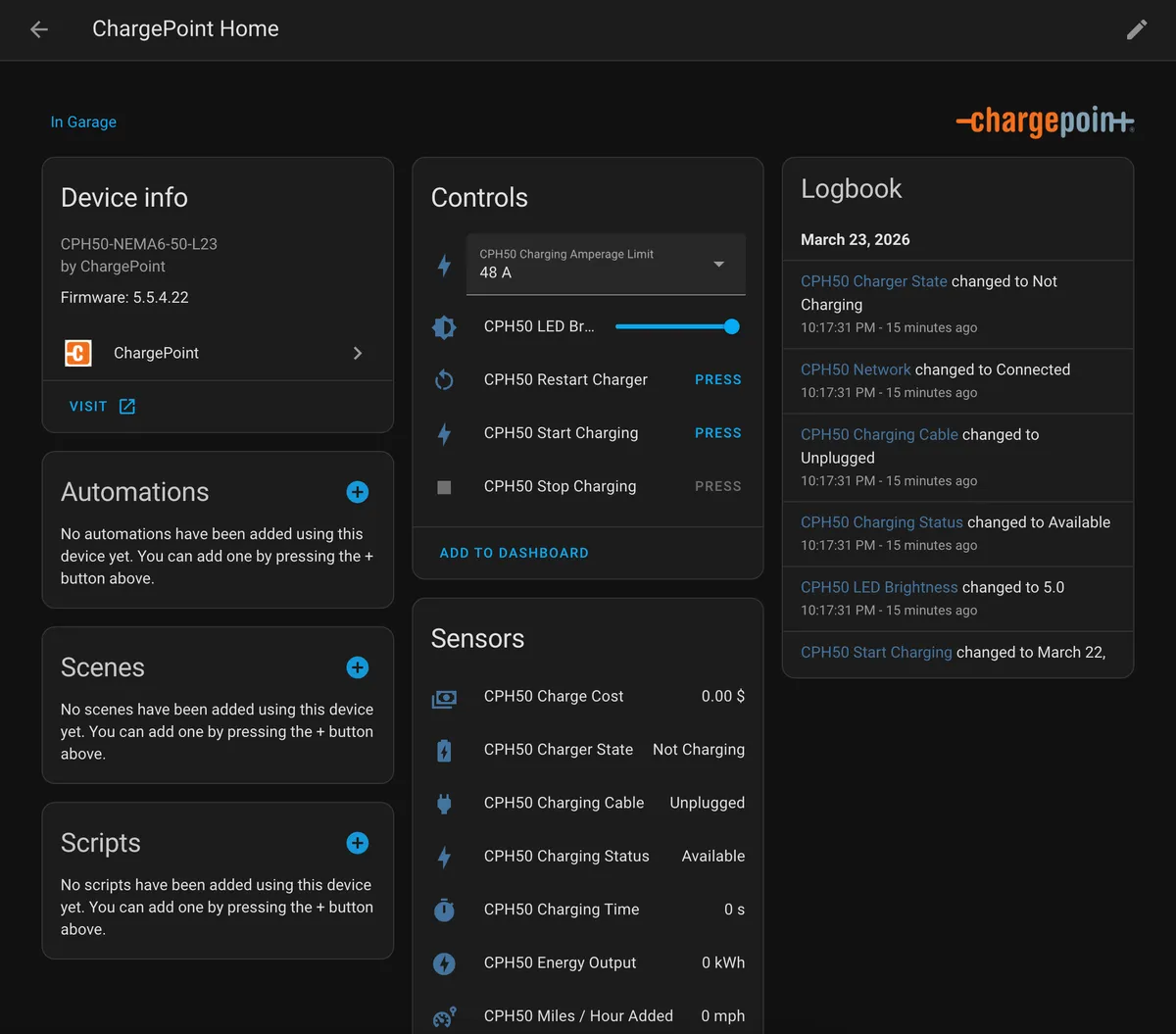This screenshot has width=1176, height=1034.
Task: Click the 0.00 $ charge cost value
Action: point(723,696)
